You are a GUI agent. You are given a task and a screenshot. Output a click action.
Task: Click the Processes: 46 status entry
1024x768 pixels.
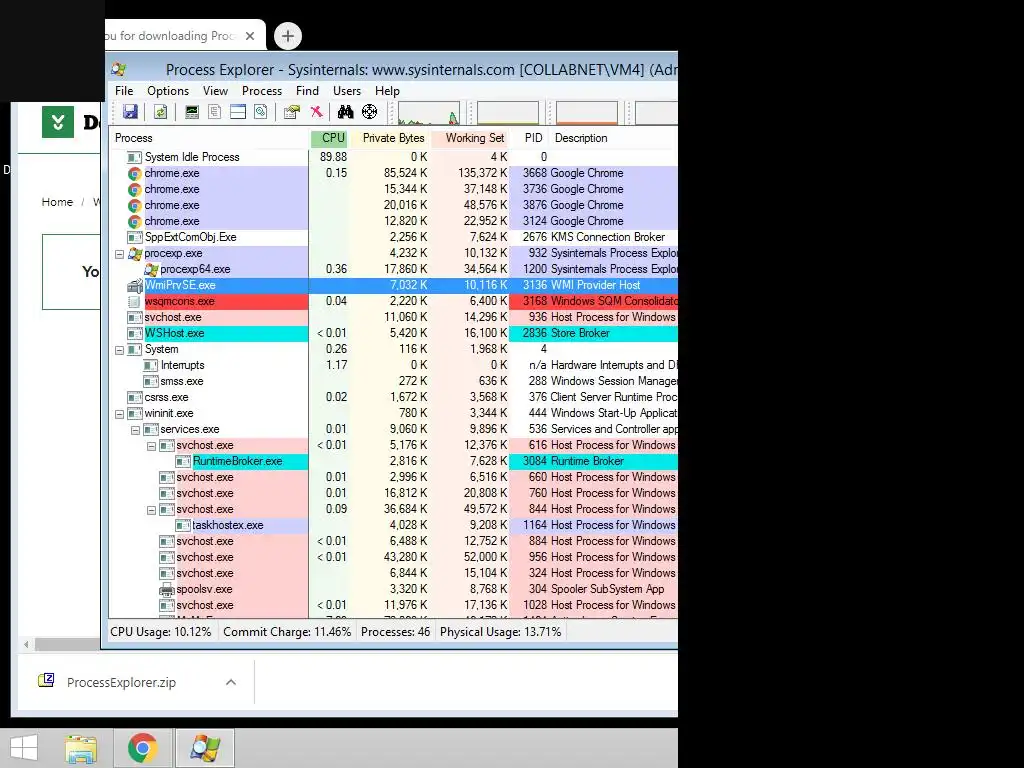pyautogui.click(x=395, y=632)
